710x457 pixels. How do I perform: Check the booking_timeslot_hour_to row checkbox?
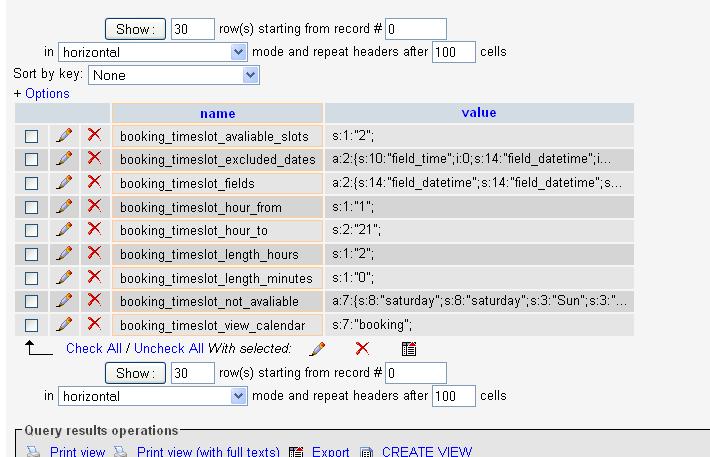[x=31, y=231]
